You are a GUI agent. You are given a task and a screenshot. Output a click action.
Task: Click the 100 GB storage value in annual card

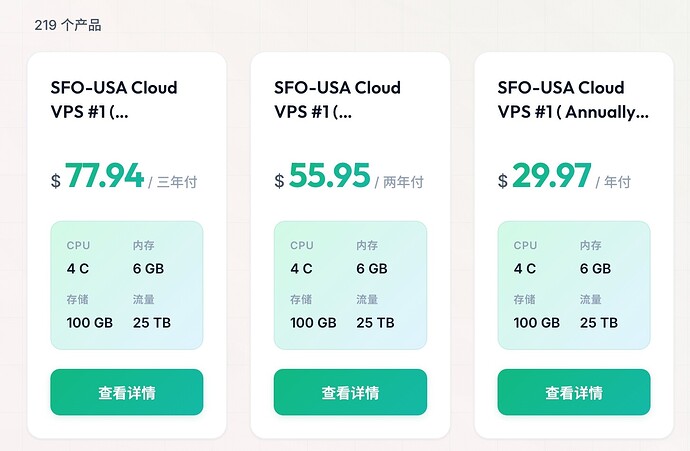[x=536, y=323]
